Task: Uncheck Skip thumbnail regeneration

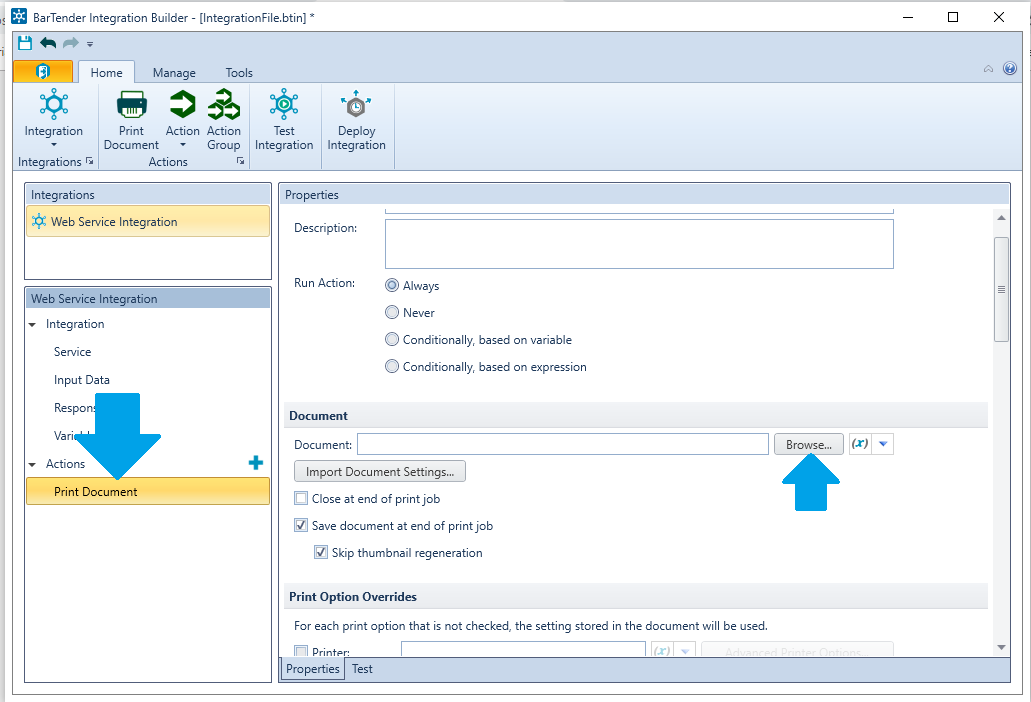Action: point(321,552)
